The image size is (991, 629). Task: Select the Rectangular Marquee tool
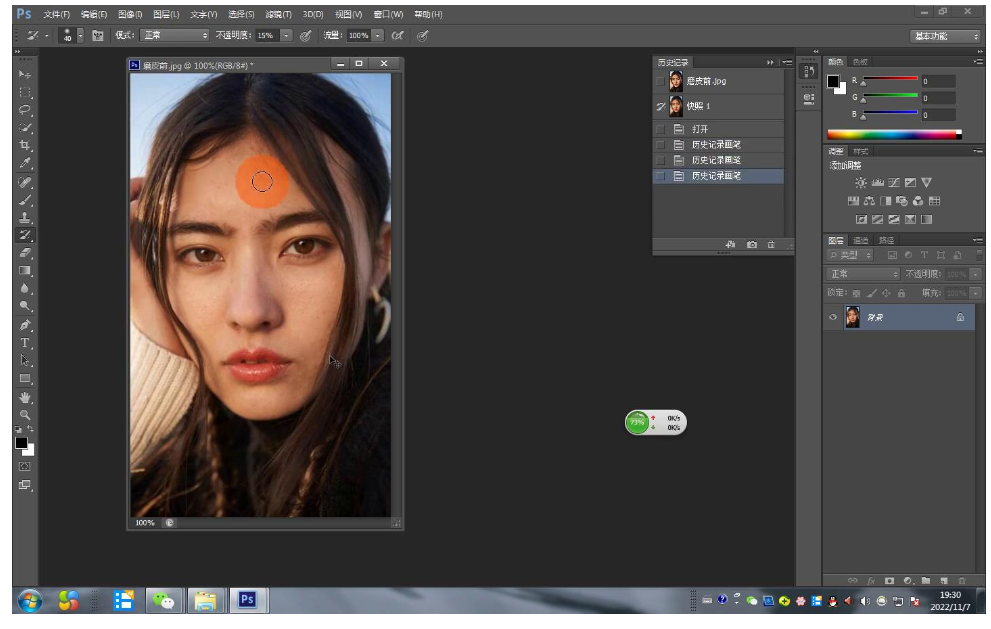(x=25, y=92)
